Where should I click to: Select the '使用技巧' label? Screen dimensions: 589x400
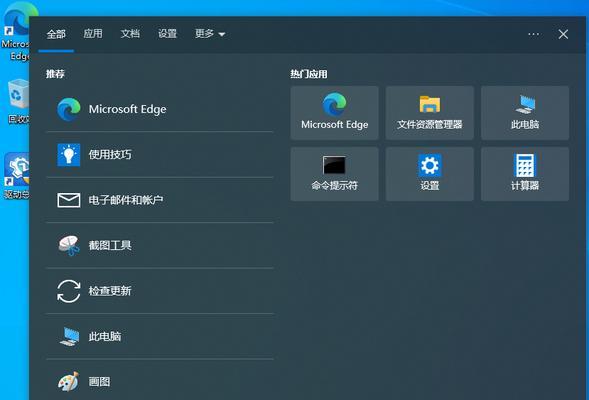coord(110,154)
